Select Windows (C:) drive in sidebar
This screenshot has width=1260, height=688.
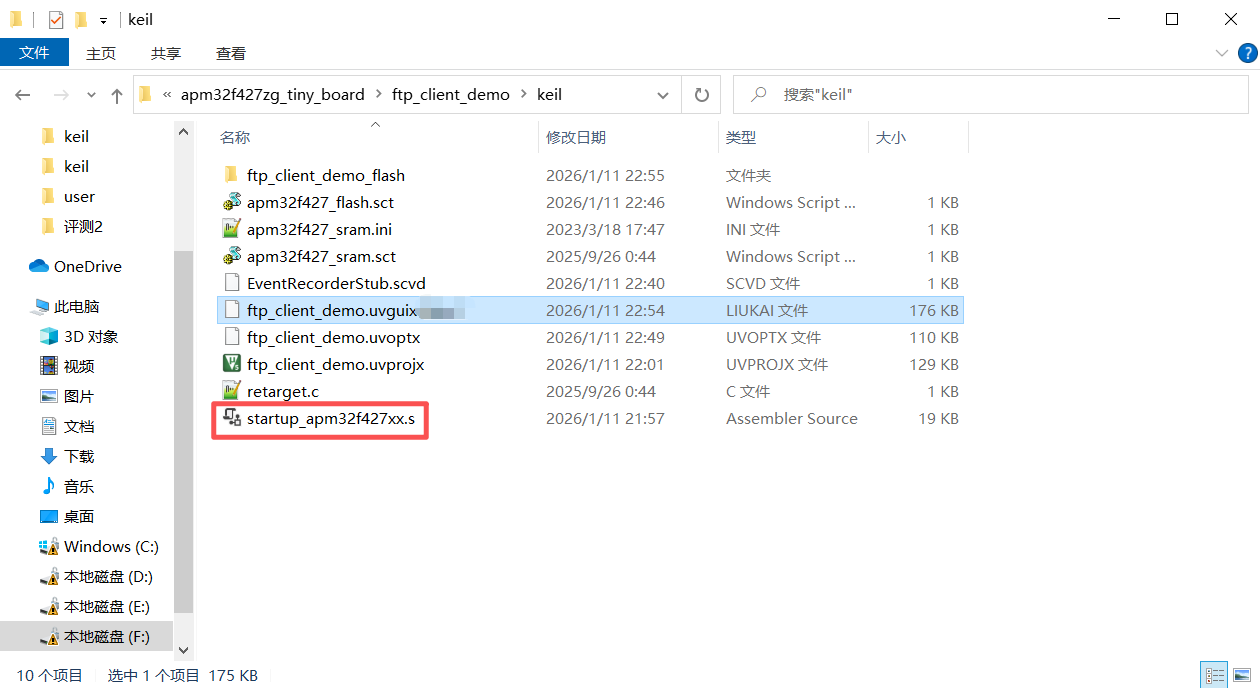click(111, 546)
